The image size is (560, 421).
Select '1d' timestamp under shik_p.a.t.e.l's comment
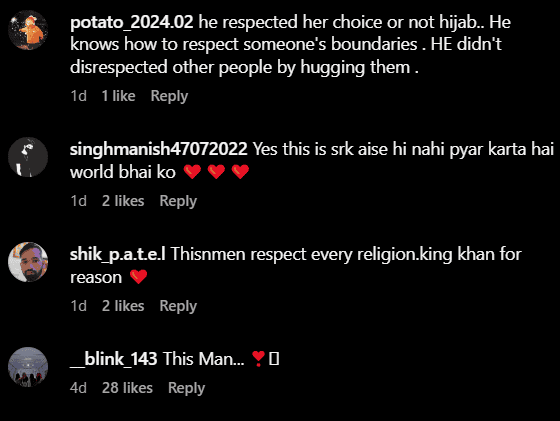79,306
